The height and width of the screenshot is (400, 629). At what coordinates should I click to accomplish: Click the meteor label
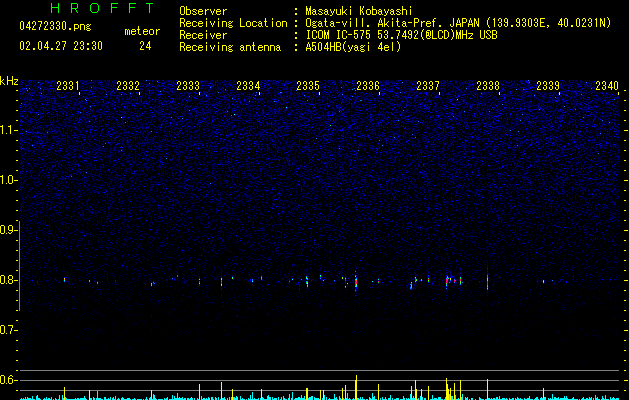point(142,31)
